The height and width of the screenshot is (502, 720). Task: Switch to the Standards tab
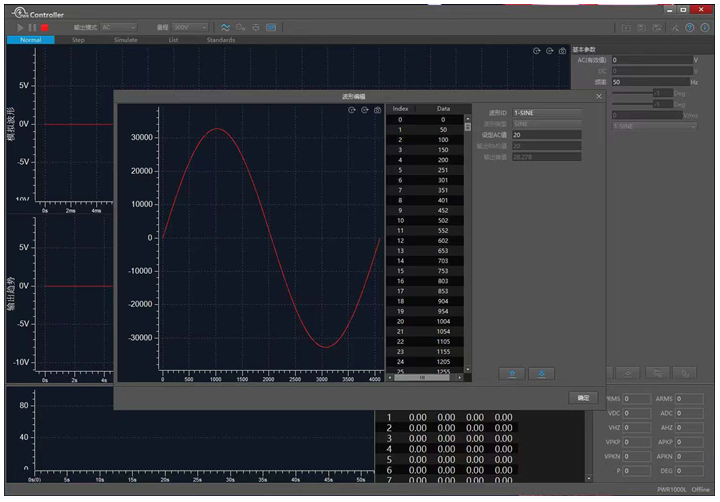pos(221,40)
